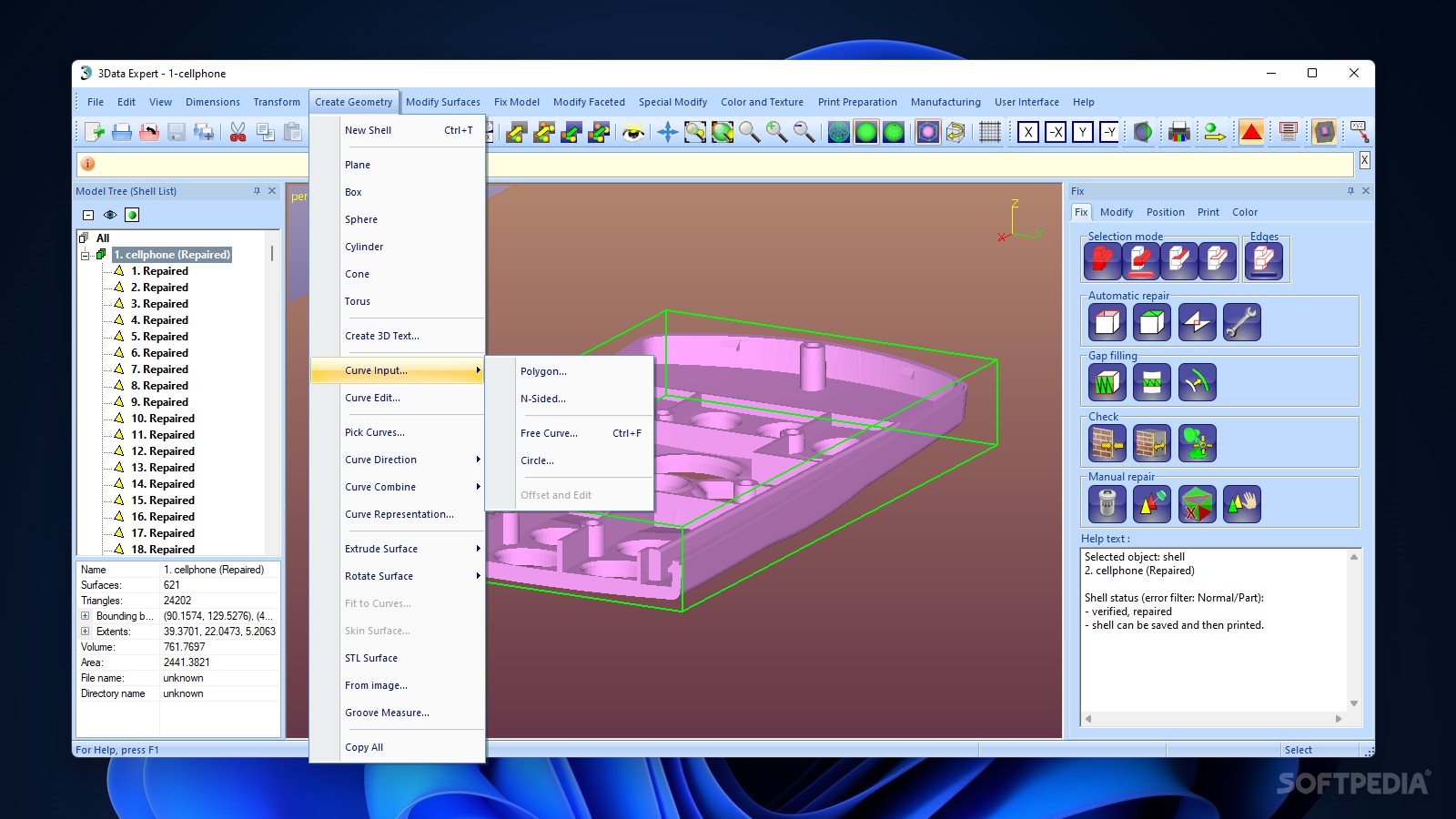Click the blue four-arrow pan icon

[667, 133]
